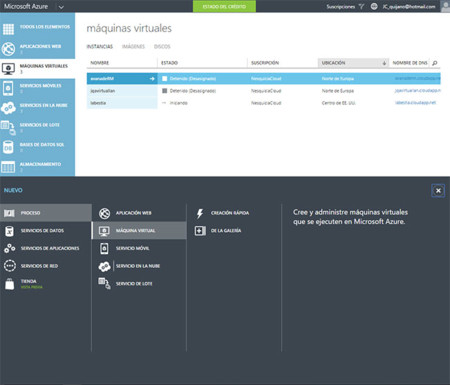Select Máquinas Virtuales monitor icon in sidebar
Image resolution: width=450 pixels, height=385 pixels.
click(8, 68)
